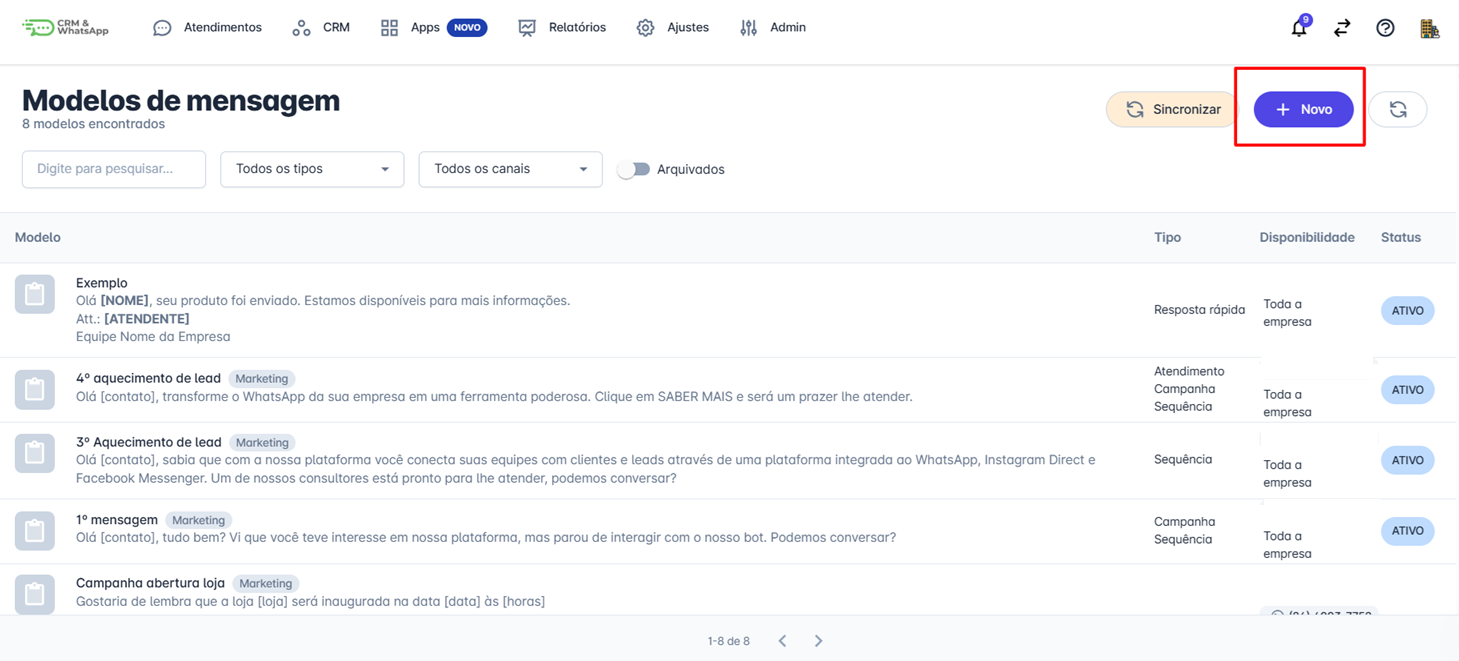Click the CRM & WhatsApp logo
Image resolution: width=1459 pixels, height=661 pixels.
point(66,28)
